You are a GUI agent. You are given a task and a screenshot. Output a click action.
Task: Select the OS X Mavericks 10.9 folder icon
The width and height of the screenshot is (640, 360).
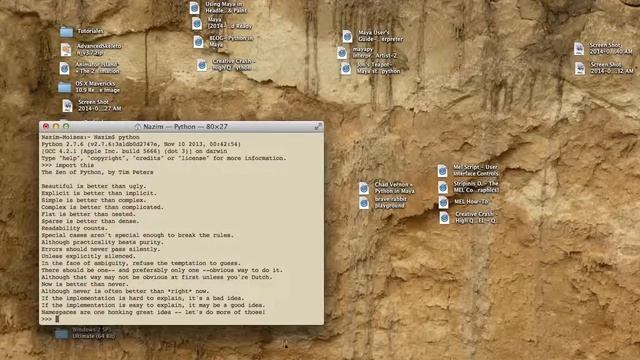point(64,87)
